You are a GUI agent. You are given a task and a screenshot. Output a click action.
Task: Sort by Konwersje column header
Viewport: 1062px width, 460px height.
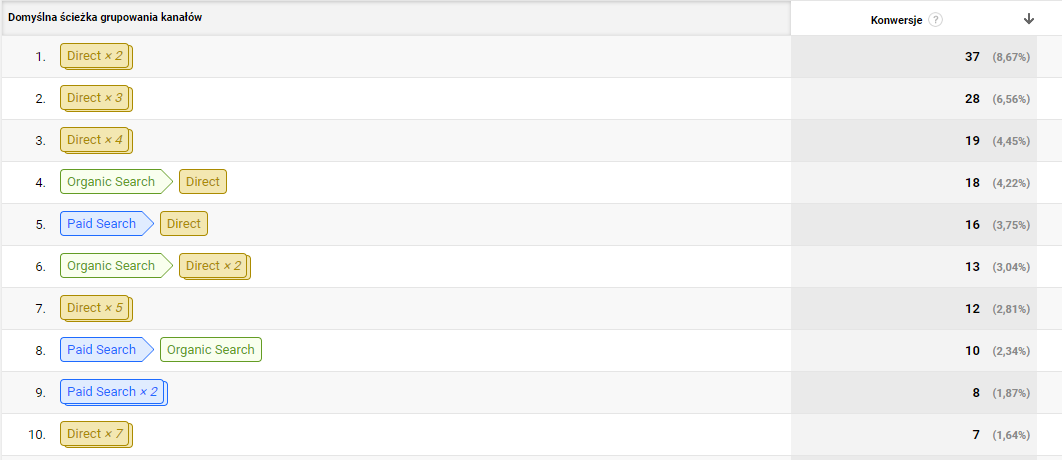(x=895, y=19)
